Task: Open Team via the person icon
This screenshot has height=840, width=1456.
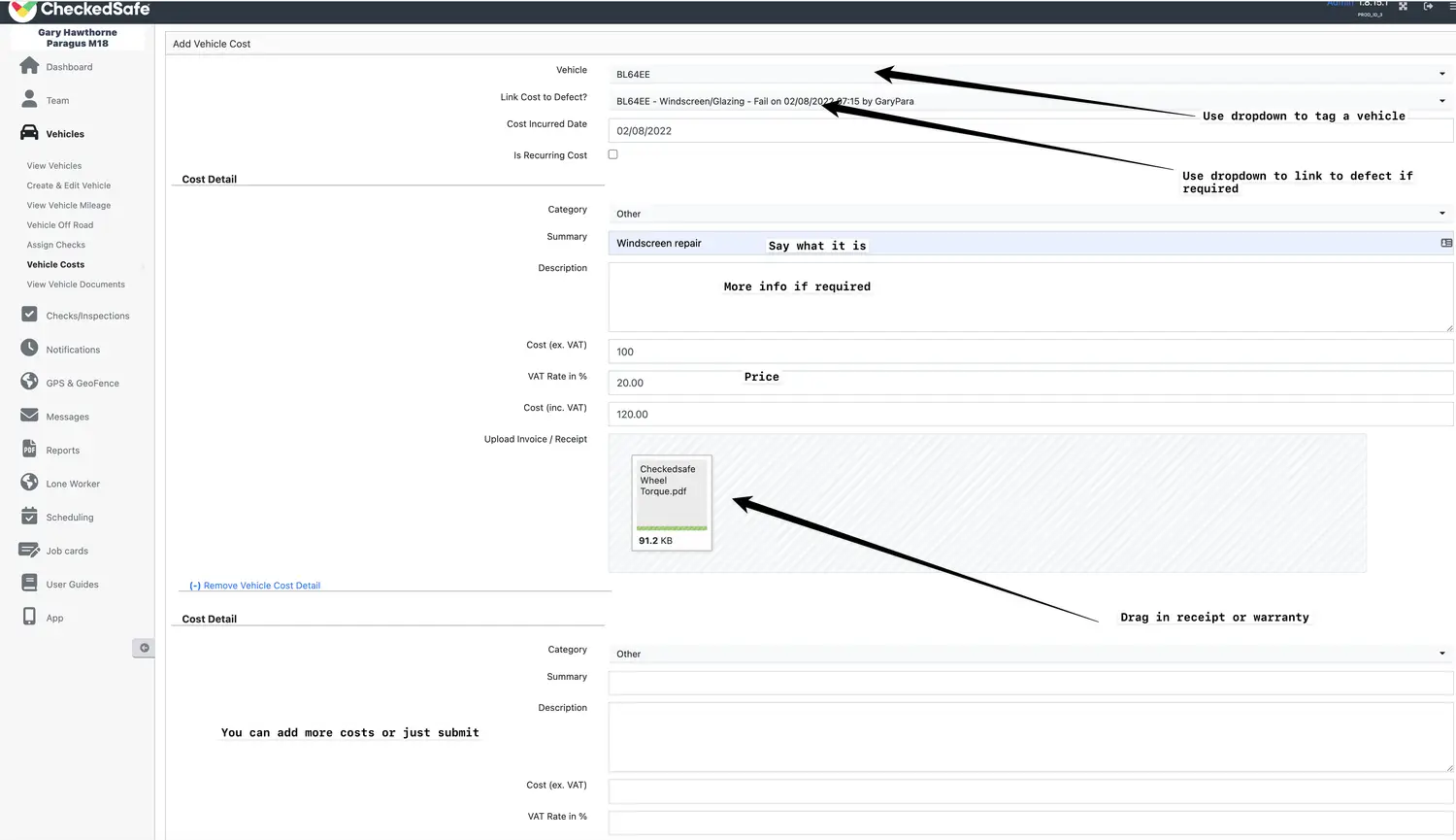Action: click(29, 100)
